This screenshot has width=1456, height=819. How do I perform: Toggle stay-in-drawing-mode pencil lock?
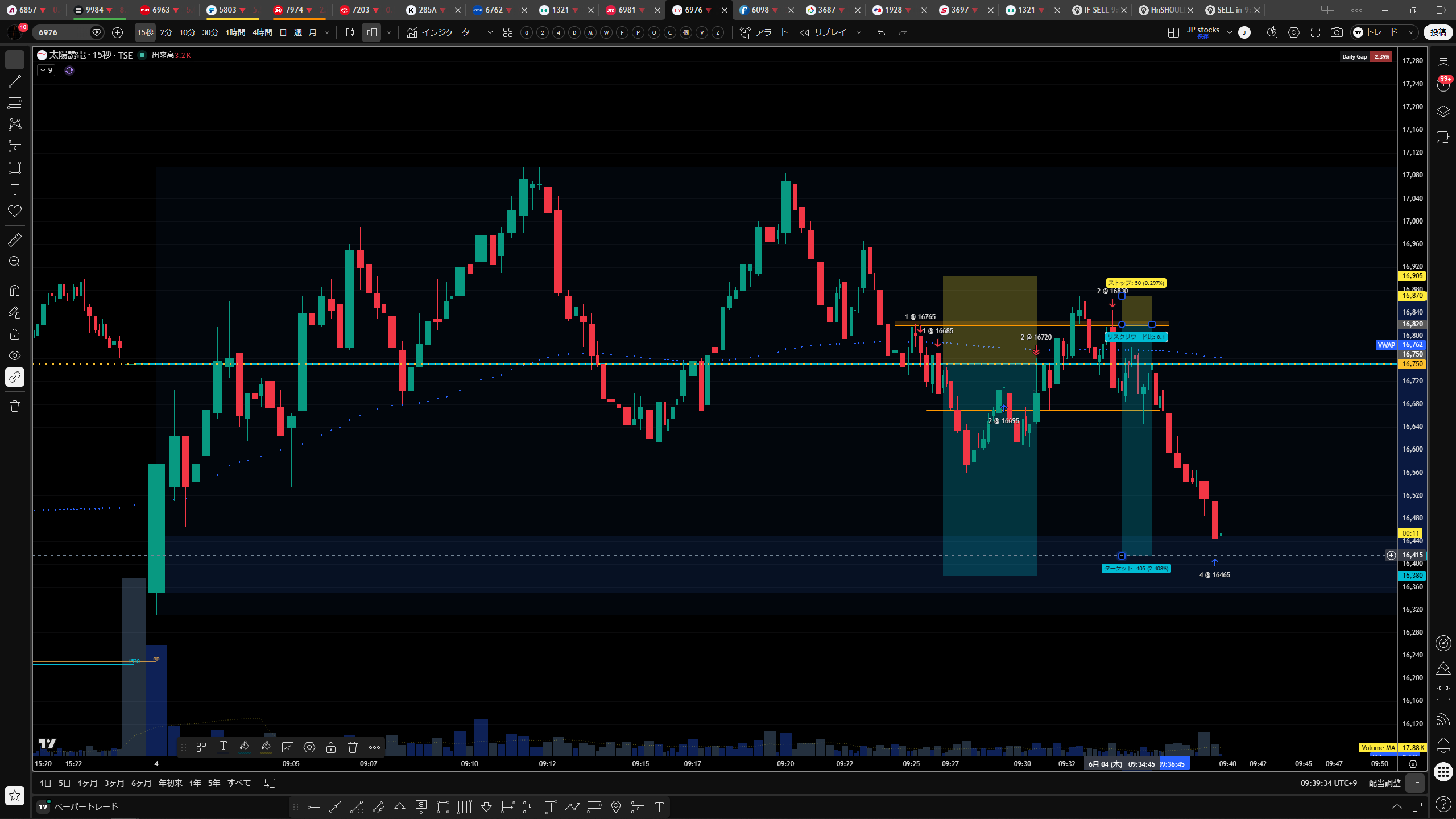[15, 312]
